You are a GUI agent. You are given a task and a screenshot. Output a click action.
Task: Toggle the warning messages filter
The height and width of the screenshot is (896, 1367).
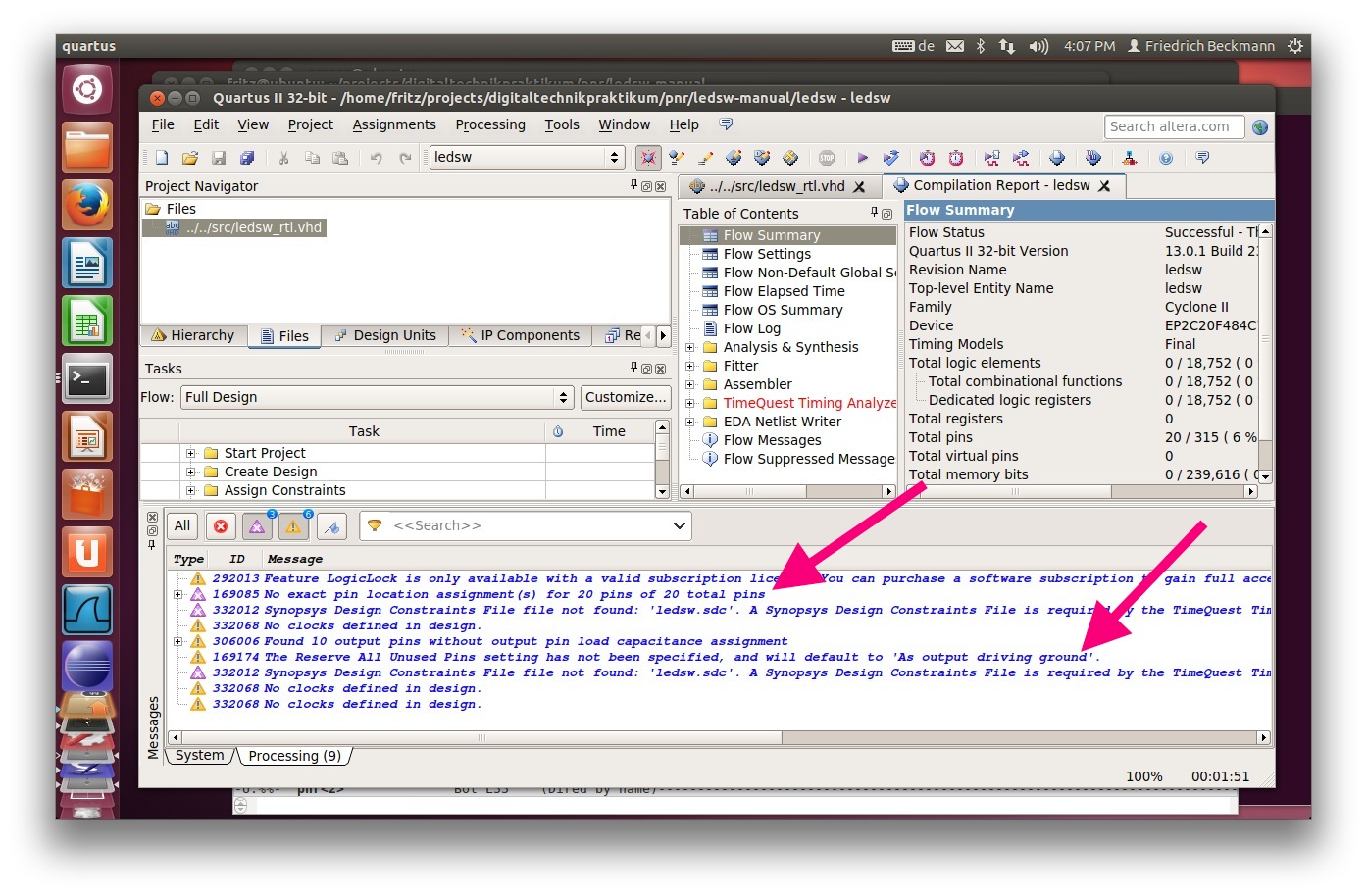point(293,526)
